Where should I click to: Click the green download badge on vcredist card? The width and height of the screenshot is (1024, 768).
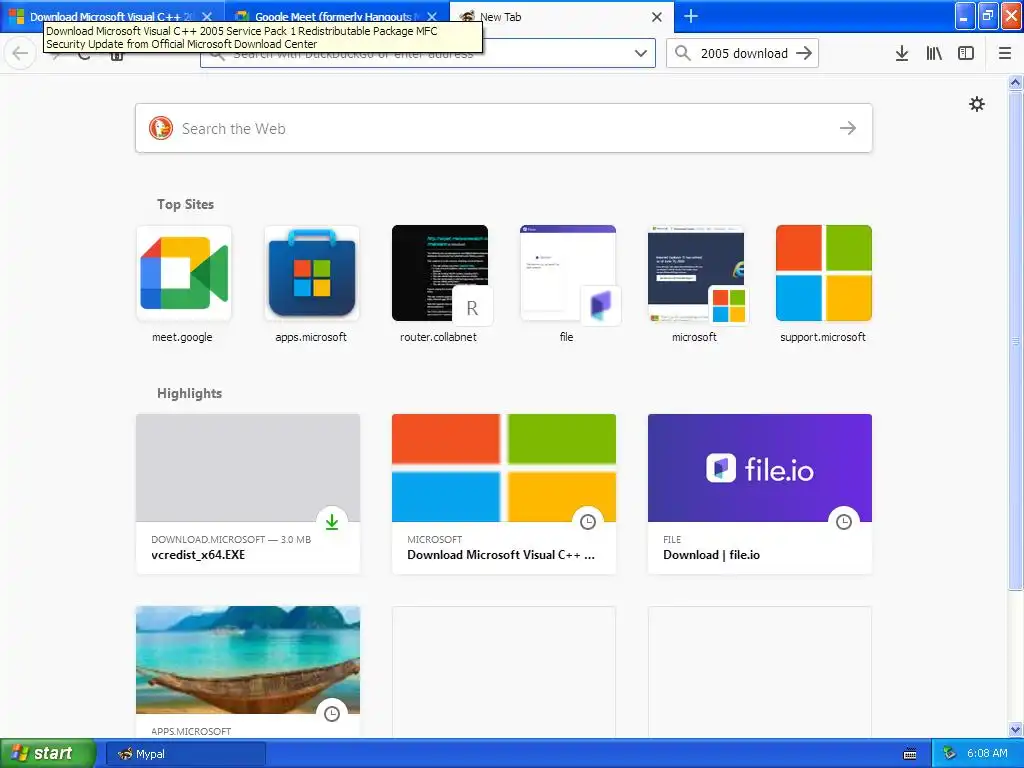(332, 522)
